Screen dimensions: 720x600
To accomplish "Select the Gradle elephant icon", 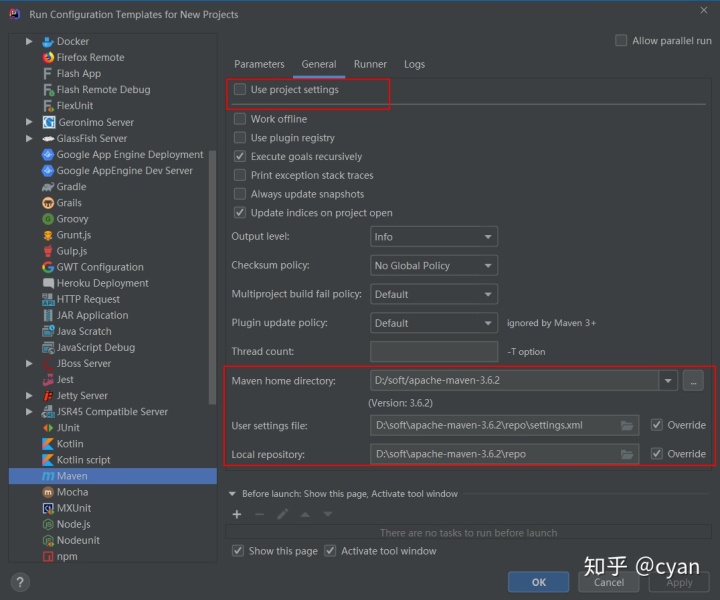I will (x=48, y=187).
